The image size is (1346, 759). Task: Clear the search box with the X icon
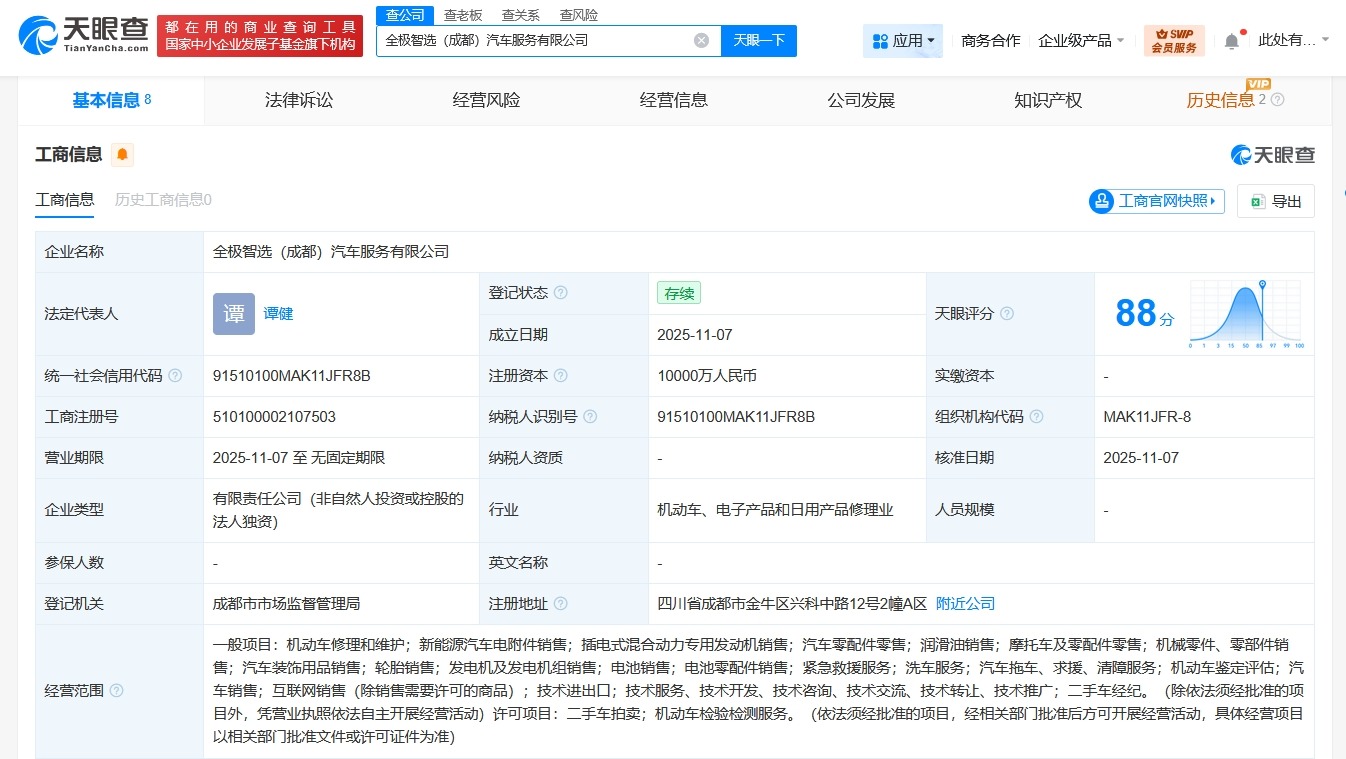[702, 40]
